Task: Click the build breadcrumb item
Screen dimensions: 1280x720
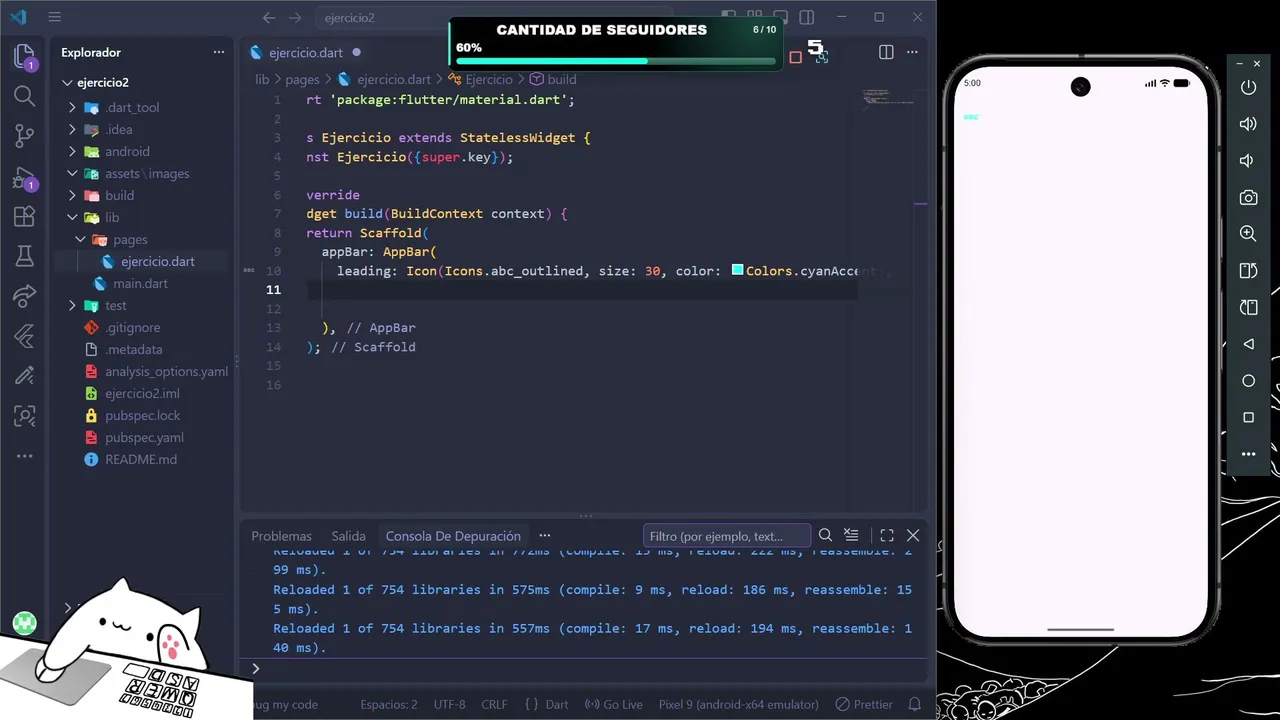Action: click(553, 79)
